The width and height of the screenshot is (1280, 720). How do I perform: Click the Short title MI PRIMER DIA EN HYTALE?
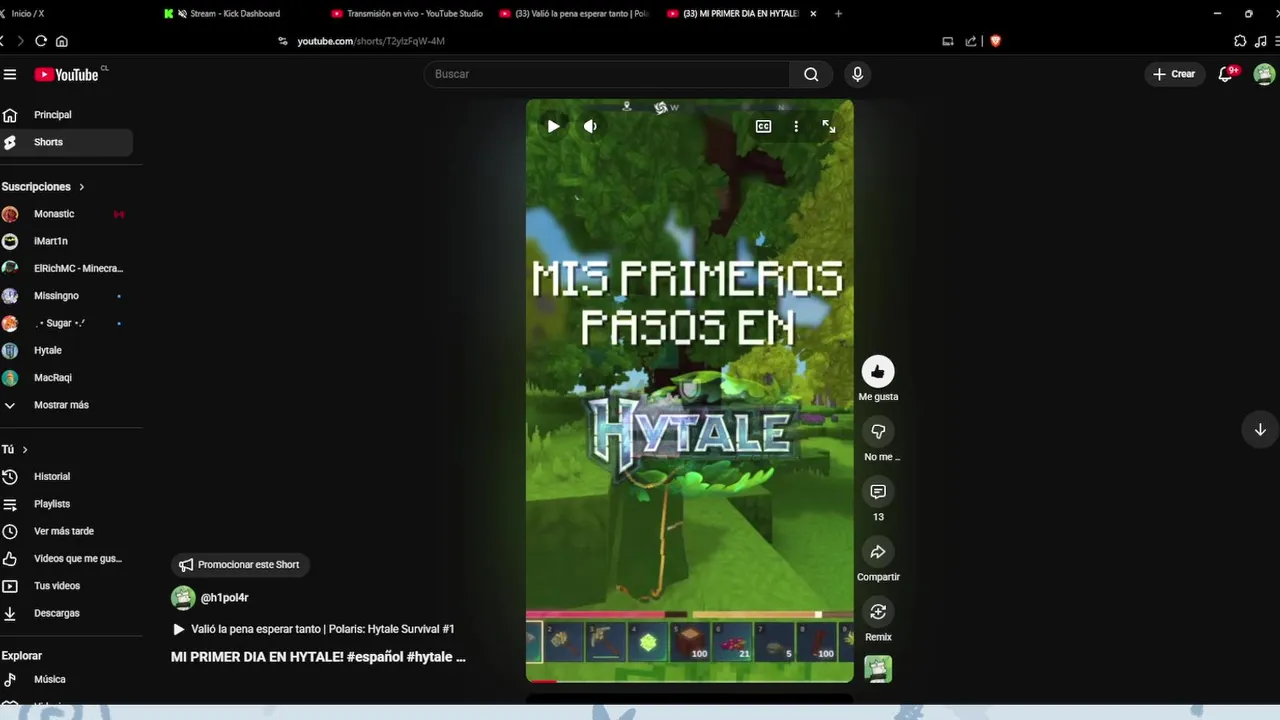coord(318,657)
